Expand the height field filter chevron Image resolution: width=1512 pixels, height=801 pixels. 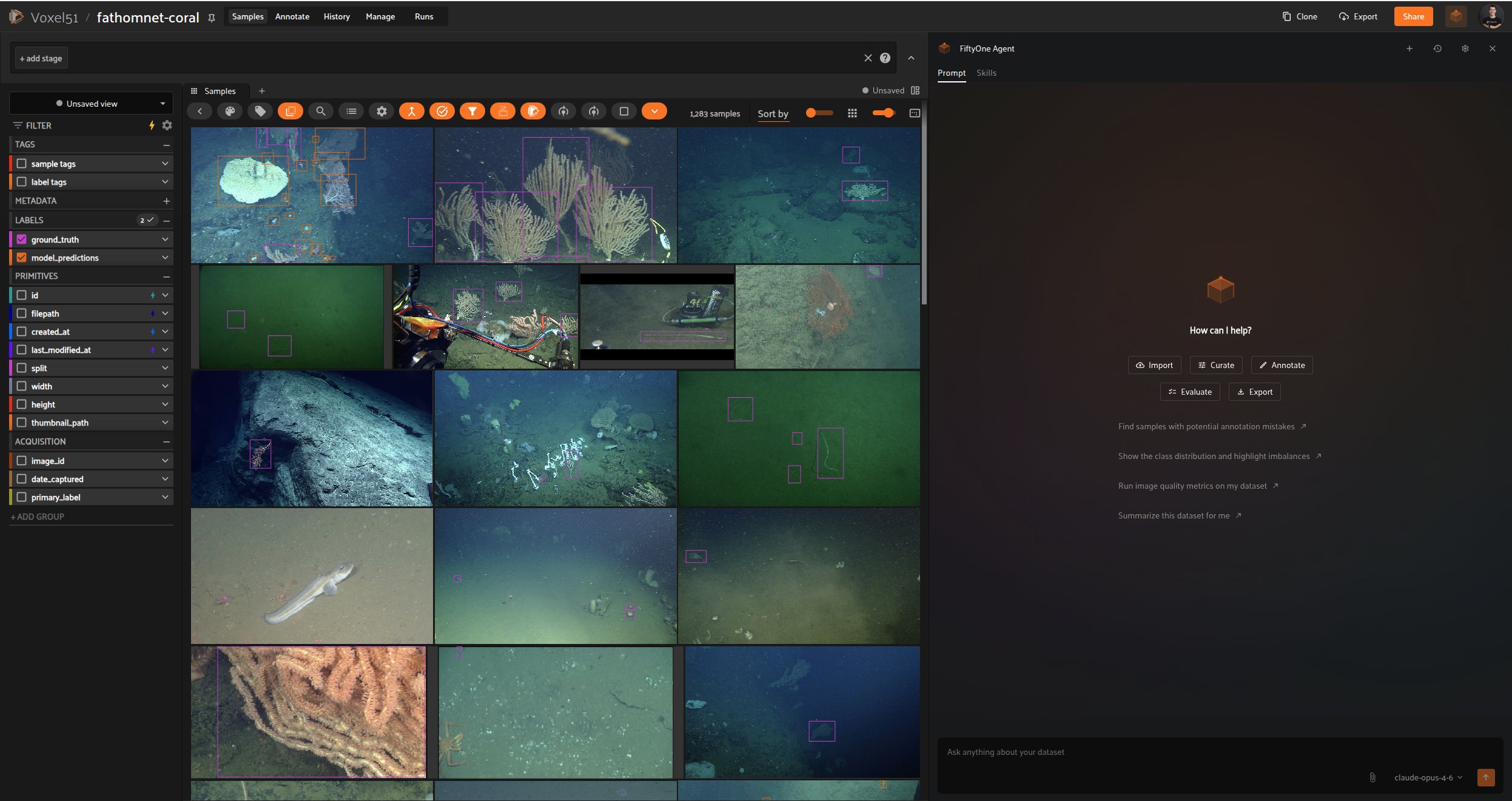(165, 404)
